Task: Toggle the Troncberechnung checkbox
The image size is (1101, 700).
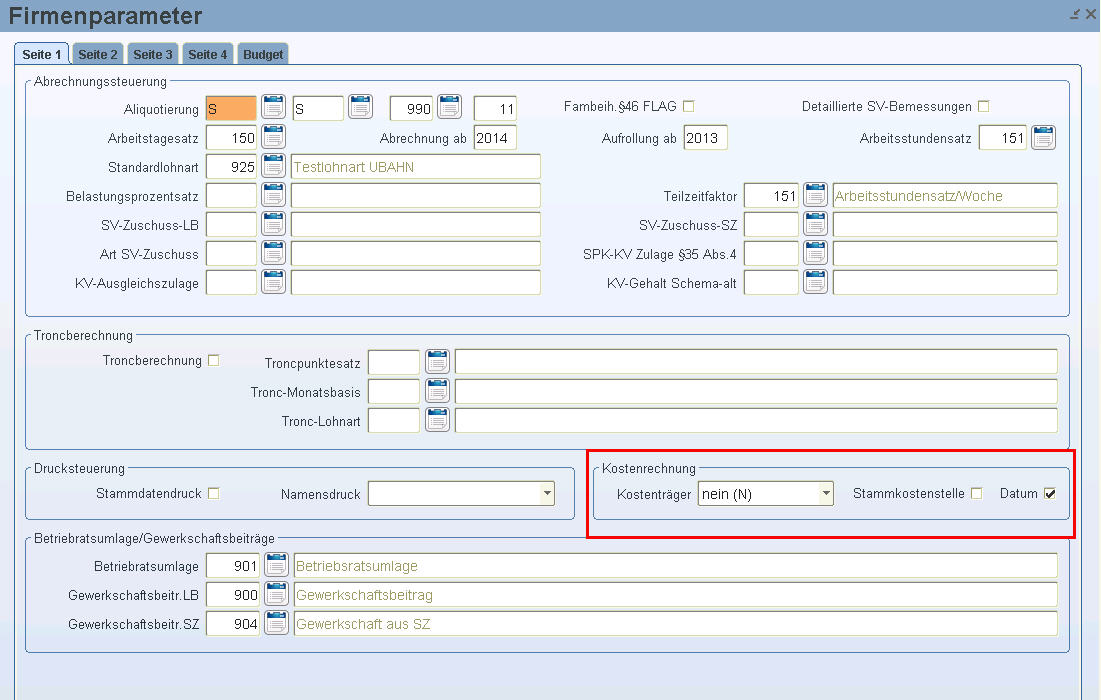Action: (x=213, y=360)
